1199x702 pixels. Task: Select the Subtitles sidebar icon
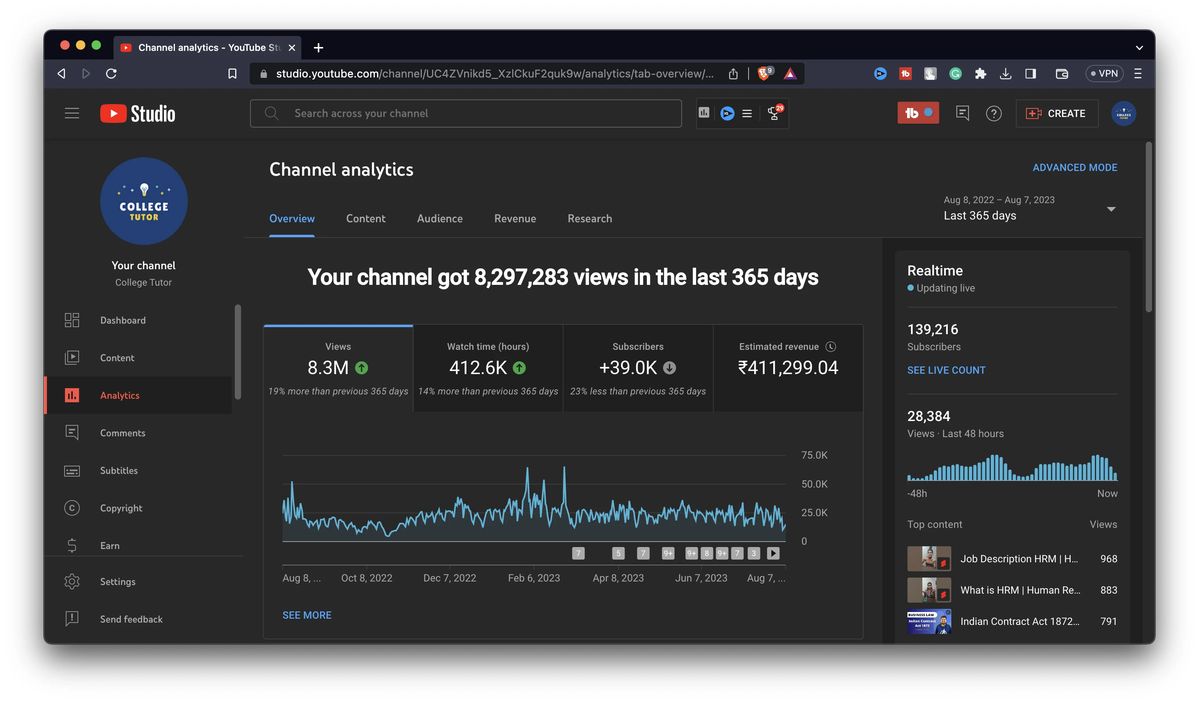click(x=71, y=470)
